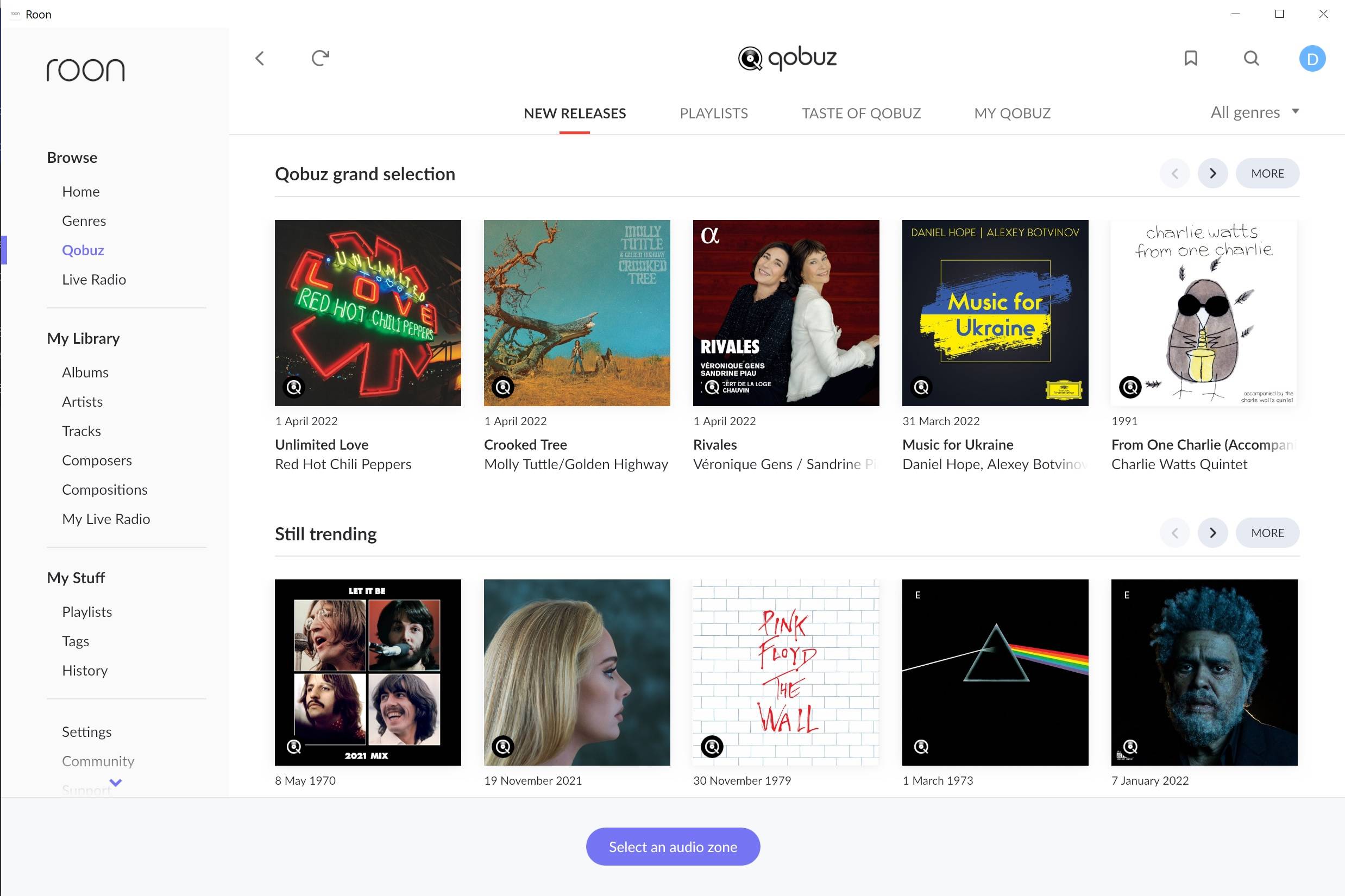Open the Daniel Hope, Alexey Botvinov artist link

pyautogui.click(x=995, y=464)
